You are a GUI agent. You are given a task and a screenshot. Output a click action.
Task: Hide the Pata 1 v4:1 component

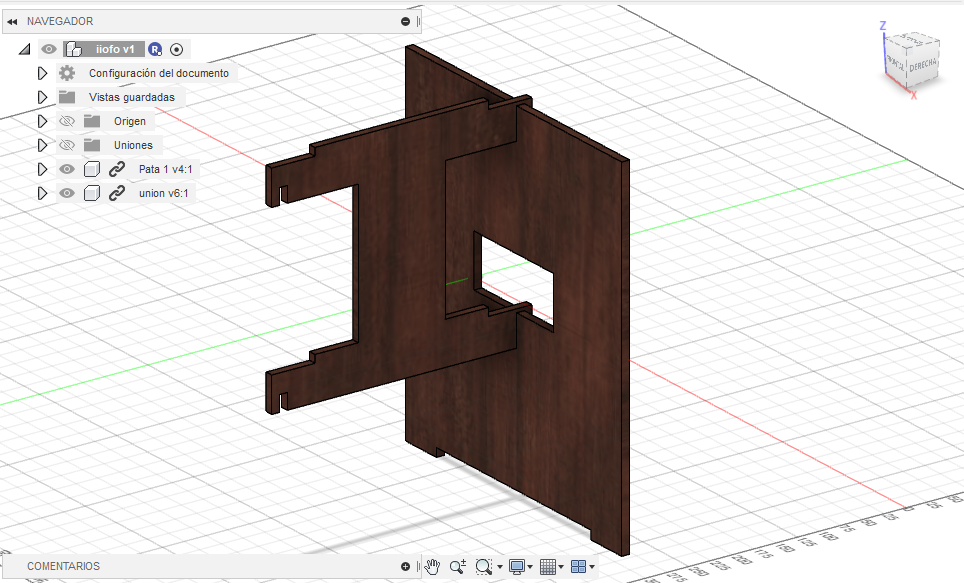click(67, 169)
